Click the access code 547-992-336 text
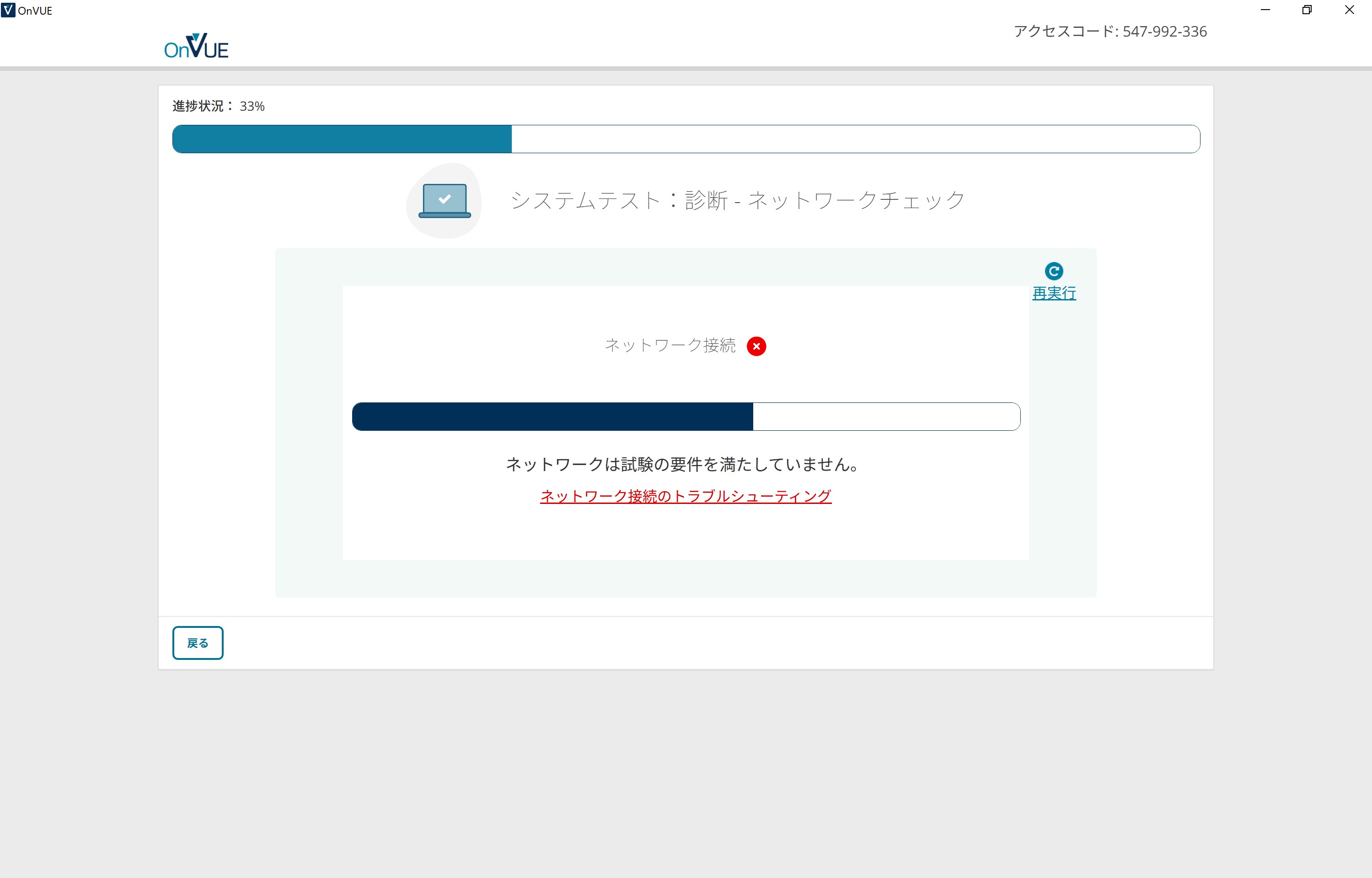 pos(1110,32)
